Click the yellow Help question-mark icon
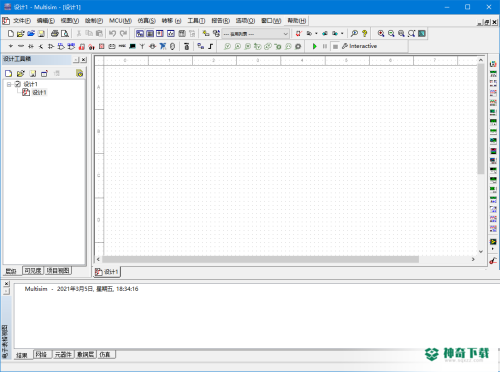 click(x=365, y=33)
